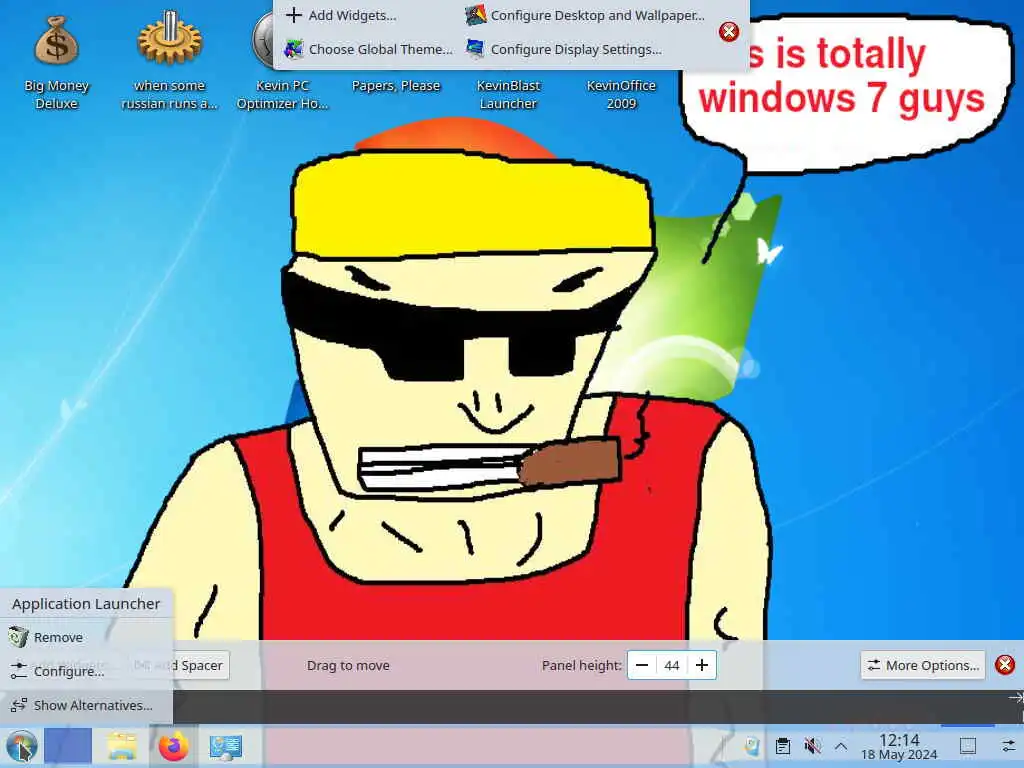Viewport: 1024px width, 768px height.
Task: Close the desktop edit toolbar with red X
Action: pos(729,31)
